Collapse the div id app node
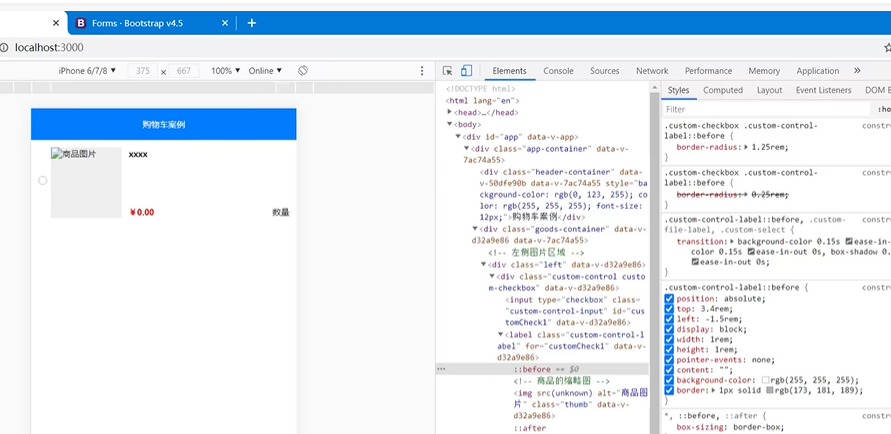Screen dimensions: 891x434 (x=458, y=137)
